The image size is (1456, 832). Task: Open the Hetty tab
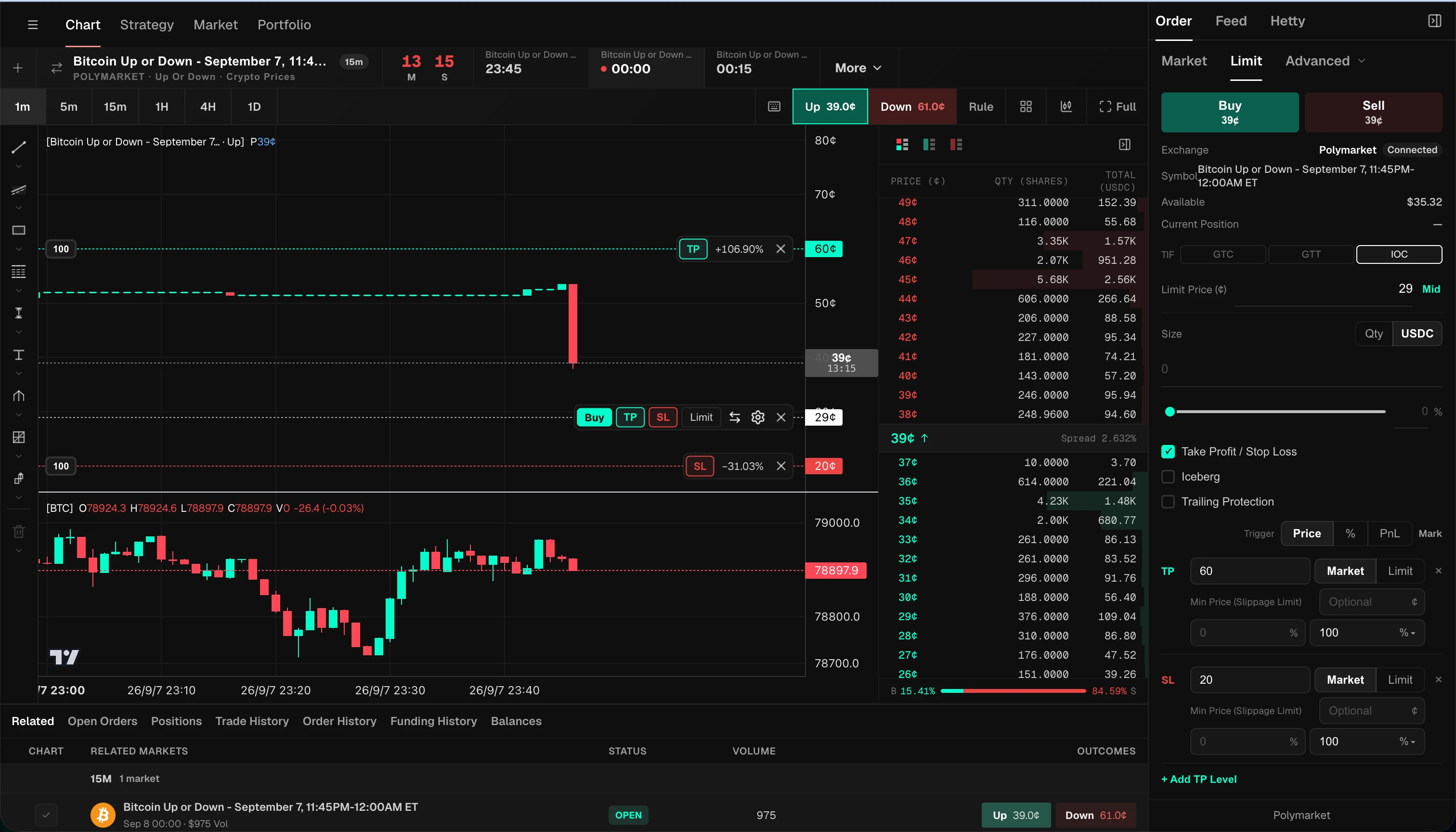click(1287, 21)
